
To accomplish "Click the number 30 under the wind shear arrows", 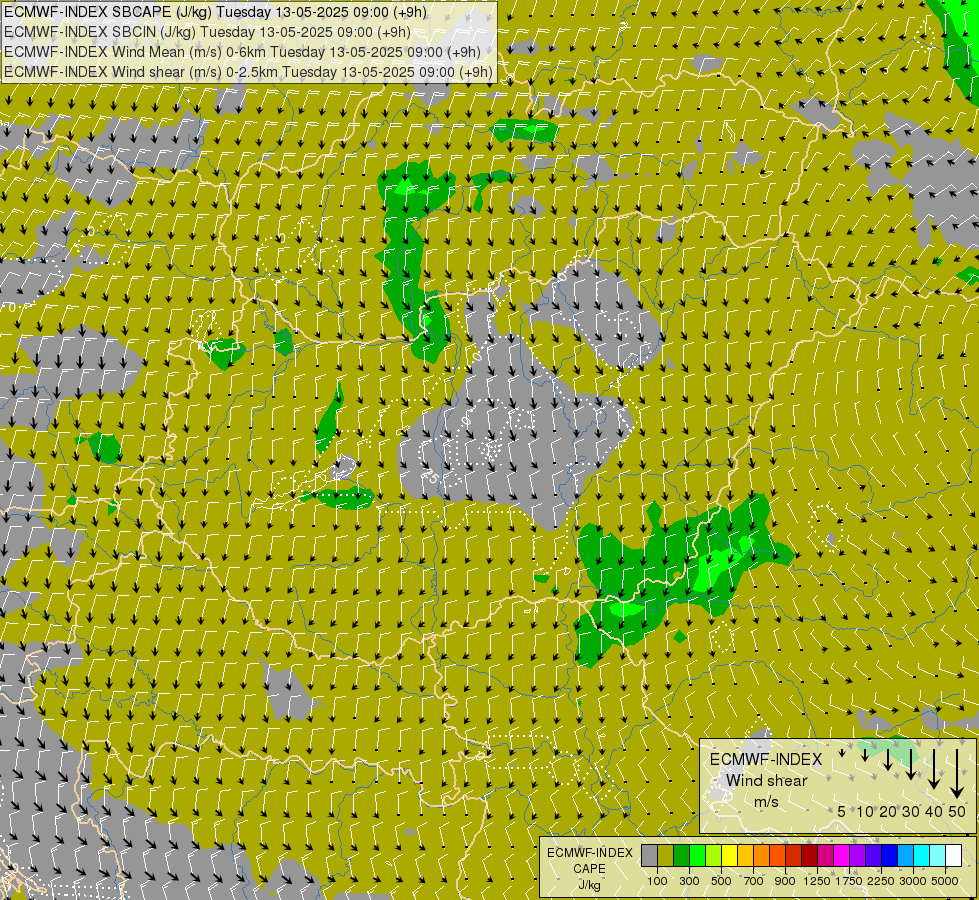I will (x=911, y=811).
